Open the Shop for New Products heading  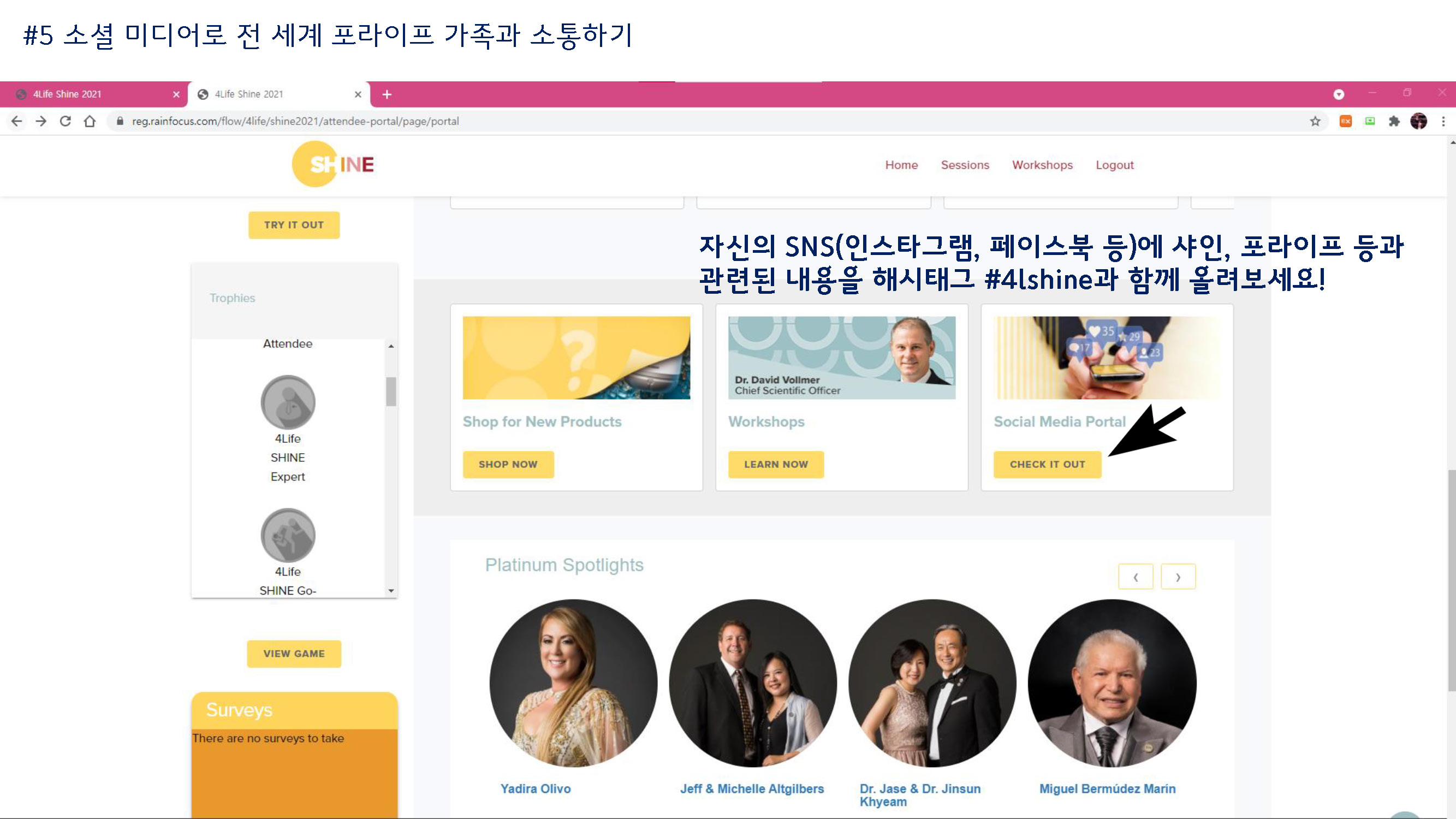coord(542,422)
